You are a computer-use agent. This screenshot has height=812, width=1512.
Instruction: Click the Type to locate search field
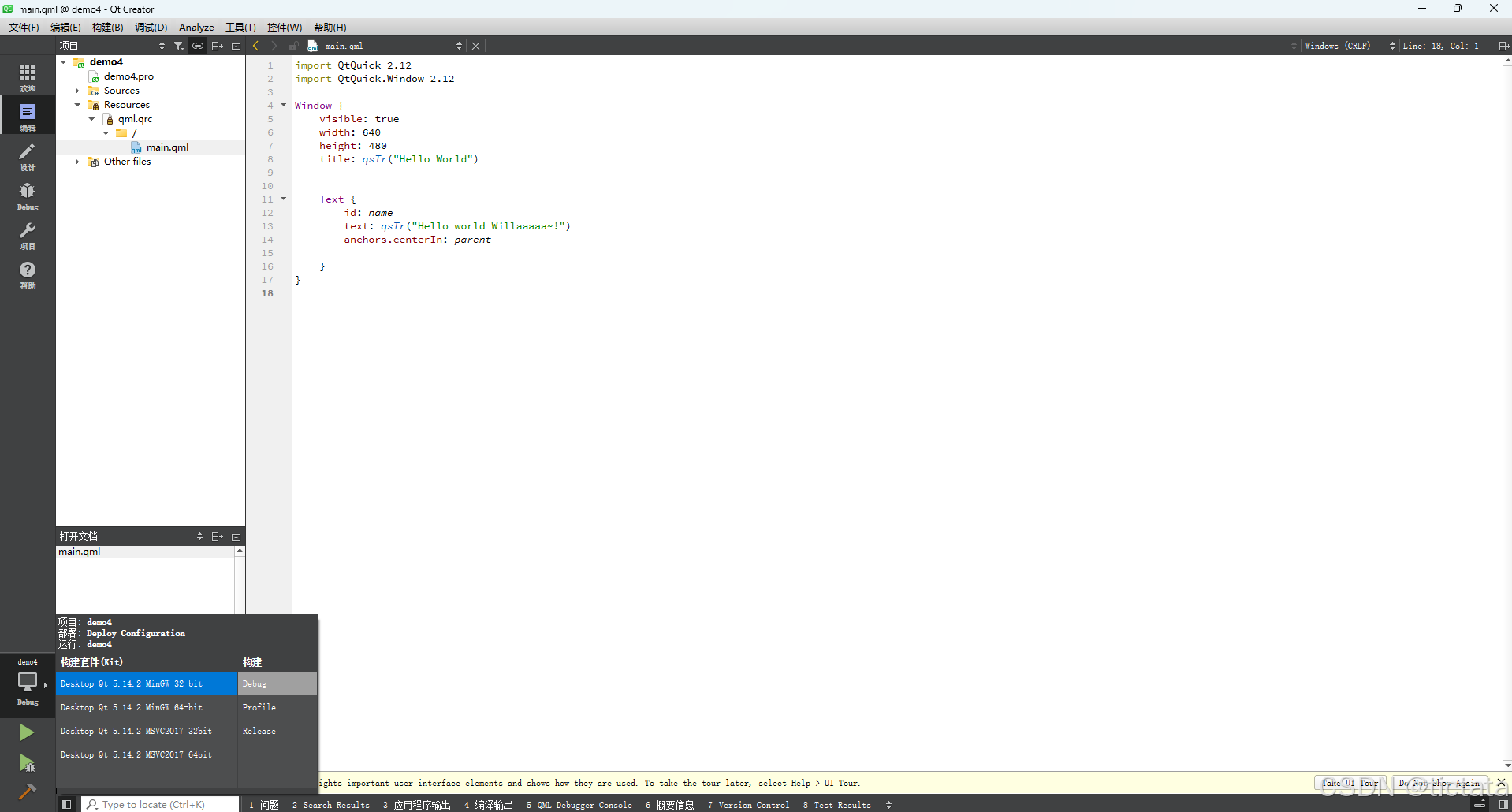160,805
